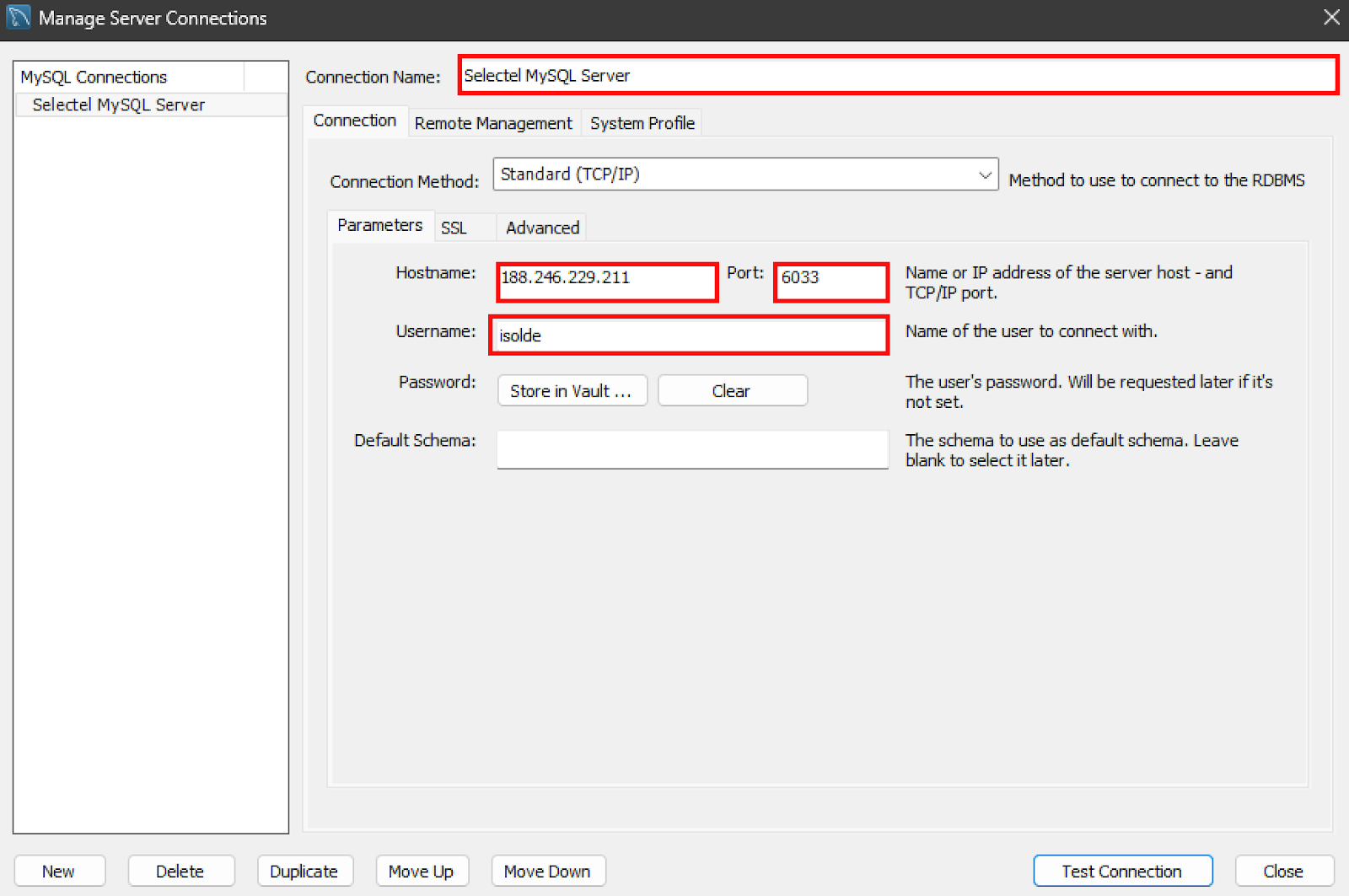This screenshot has width=1349, height=896.
Task: Select the Parameters sub-tab
Action: click(x=379, y=225)
